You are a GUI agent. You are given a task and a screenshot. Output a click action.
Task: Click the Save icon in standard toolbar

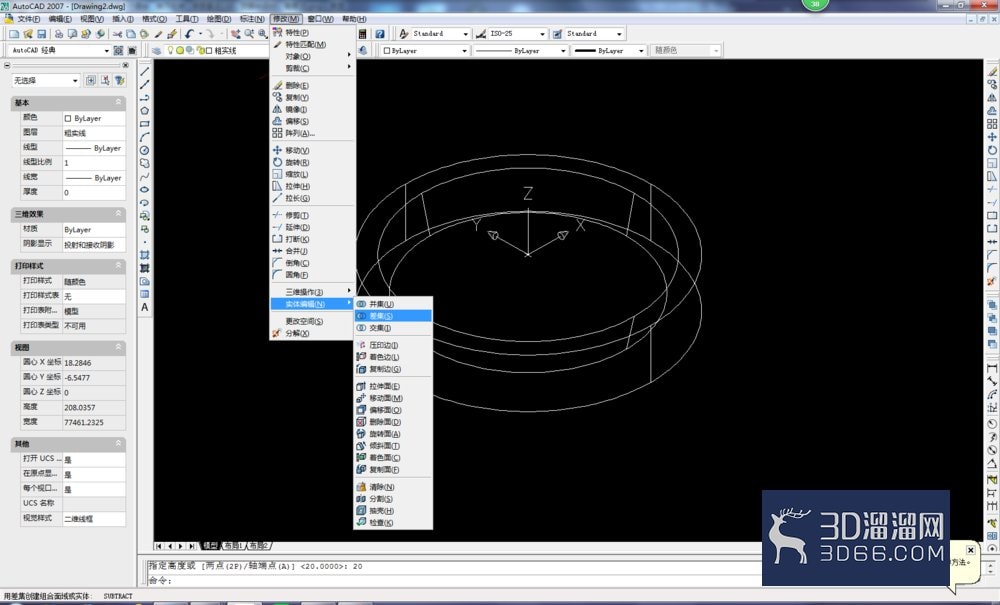pyautogui.click(x=42, y=34)
